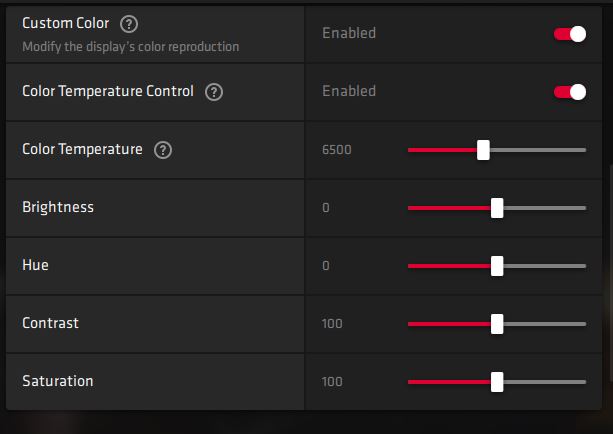Click the Hue value field
The height and width of the screenshot is (434, 613).
(326, 266)
